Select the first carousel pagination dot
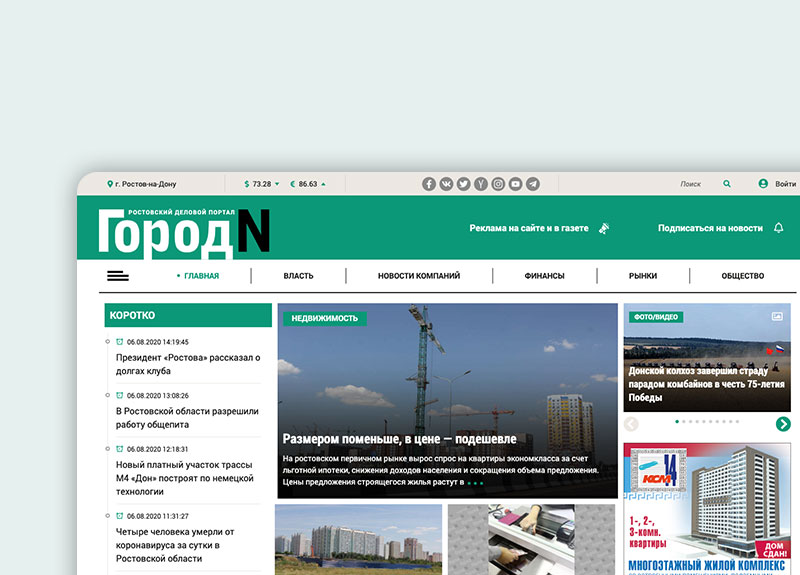 pyautogui.click(x=677, y=421)
